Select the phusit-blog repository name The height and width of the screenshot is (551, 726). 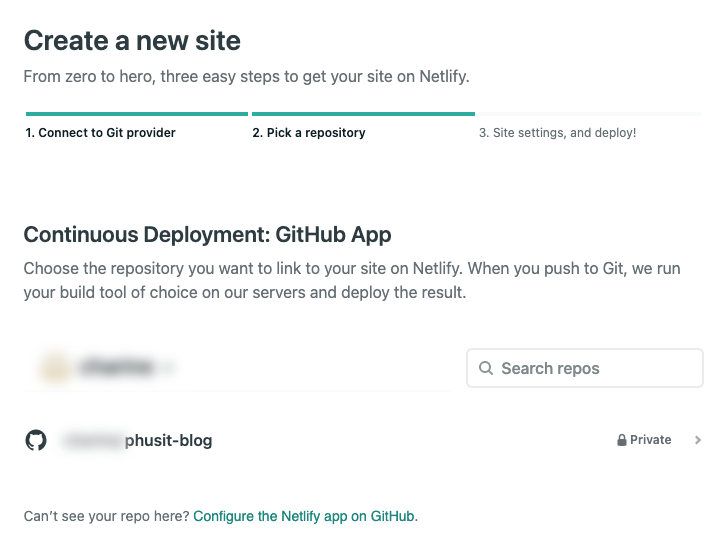[x=168, y=440]
